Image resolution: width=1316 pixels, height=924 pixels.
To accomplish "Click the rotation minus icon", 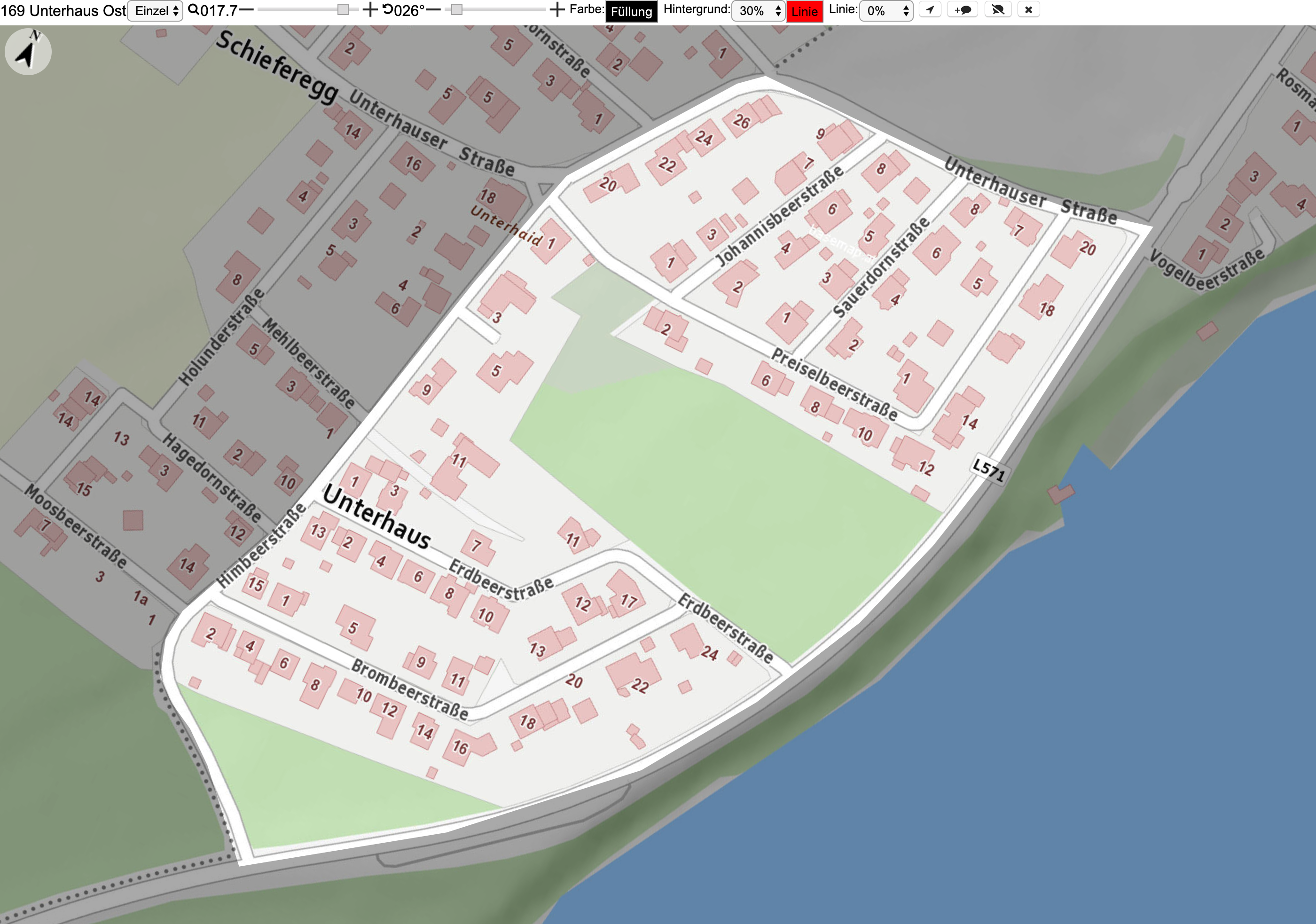I will (x=433, y=10).
